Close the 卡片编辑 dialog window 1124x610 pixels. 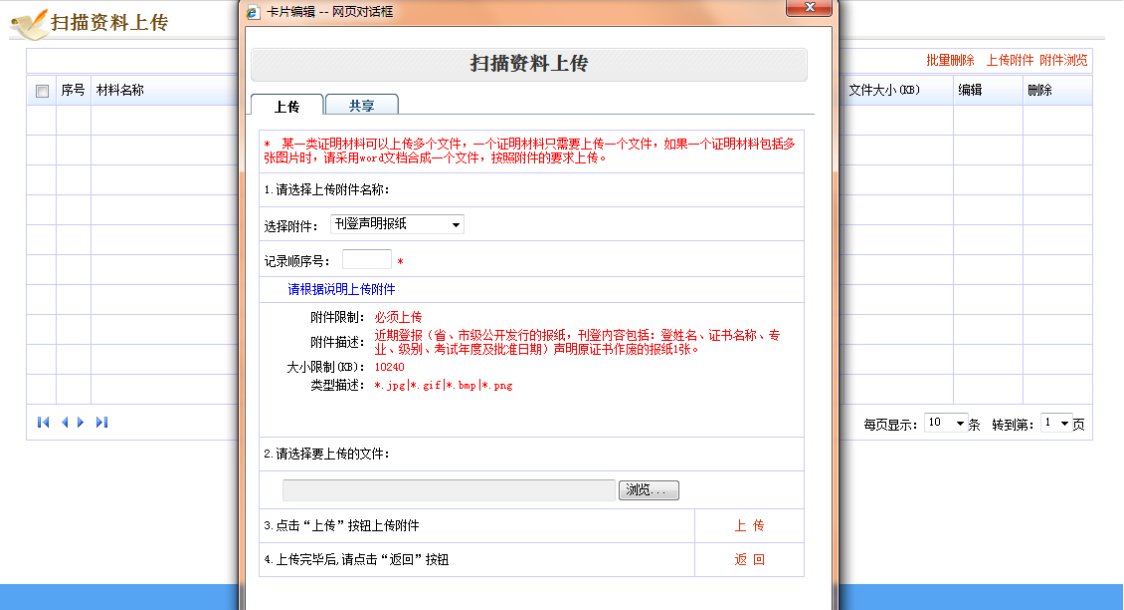tap(809, 7)
